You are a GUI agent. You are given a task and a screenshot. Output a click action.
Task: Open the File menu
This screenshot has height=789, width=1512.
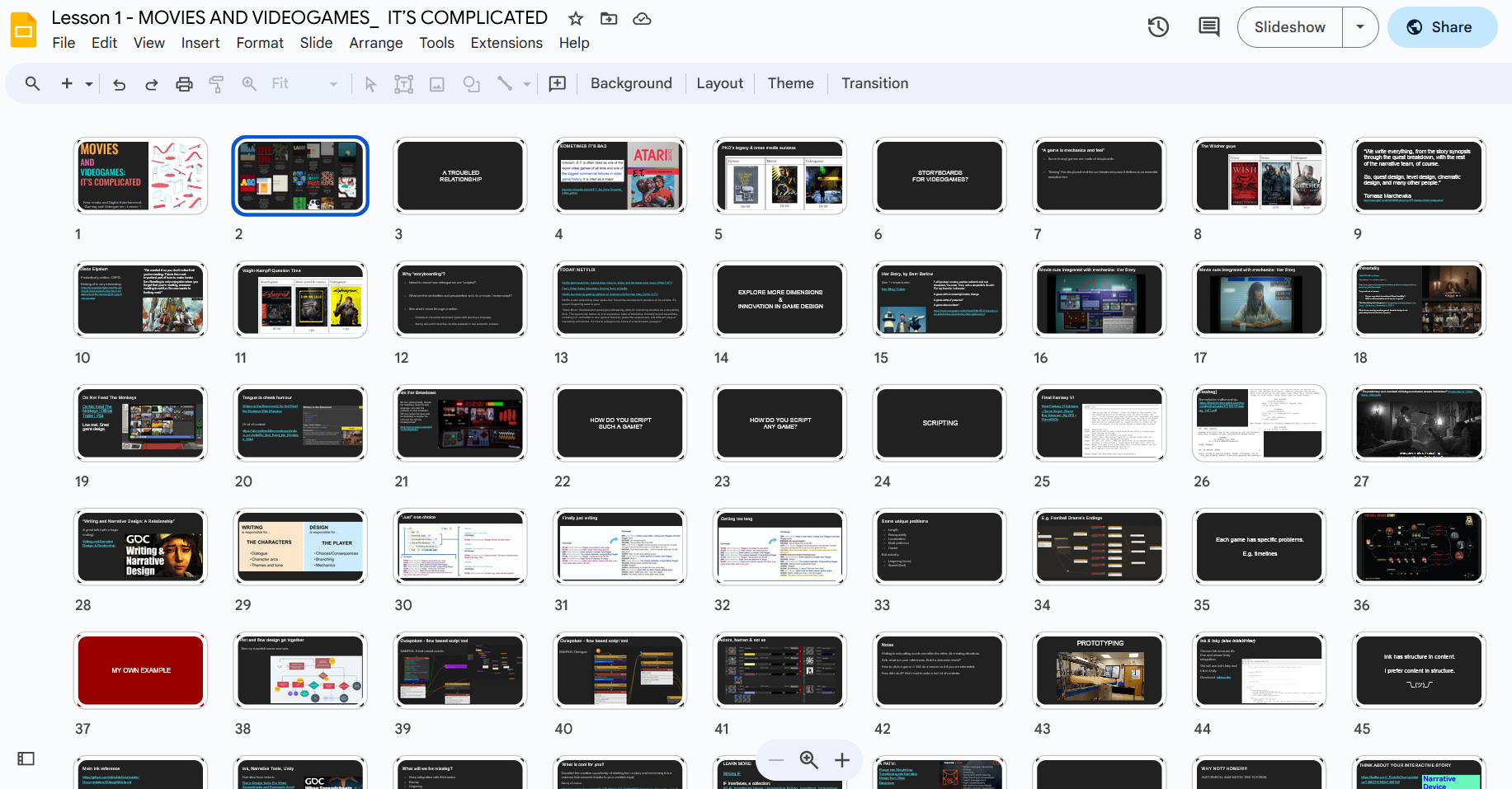point(64,43)
